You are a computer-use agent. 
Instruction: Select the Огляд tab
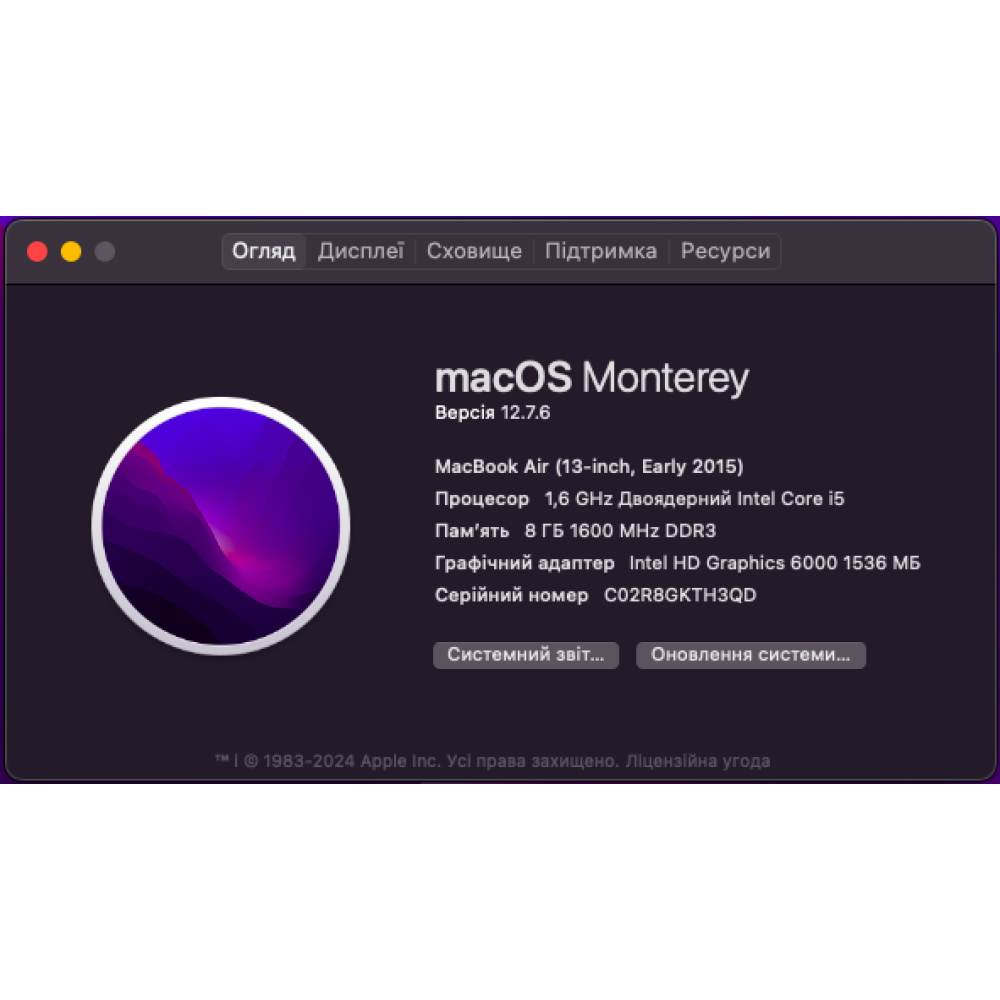[264, 251]
